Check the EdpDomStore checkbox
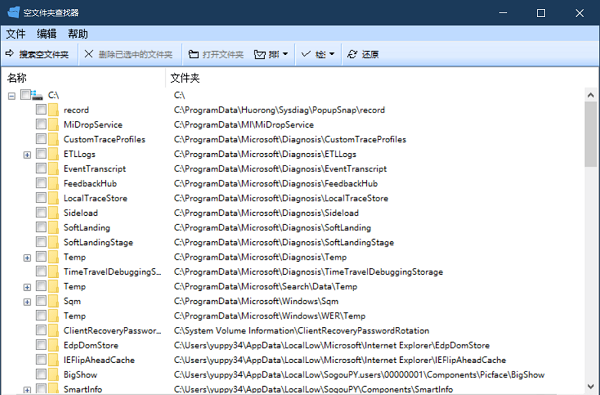Viewport: 600px width, 395px height. 41,345
